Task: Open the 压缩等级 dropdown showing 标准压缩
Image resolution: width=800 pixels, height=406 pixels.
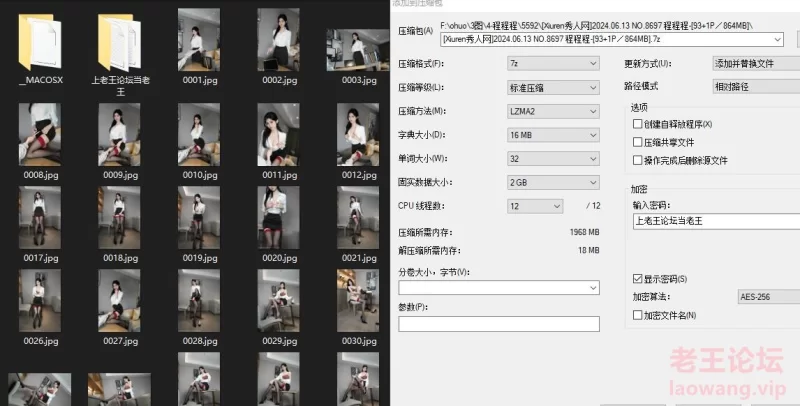Action: pos(553,88)
